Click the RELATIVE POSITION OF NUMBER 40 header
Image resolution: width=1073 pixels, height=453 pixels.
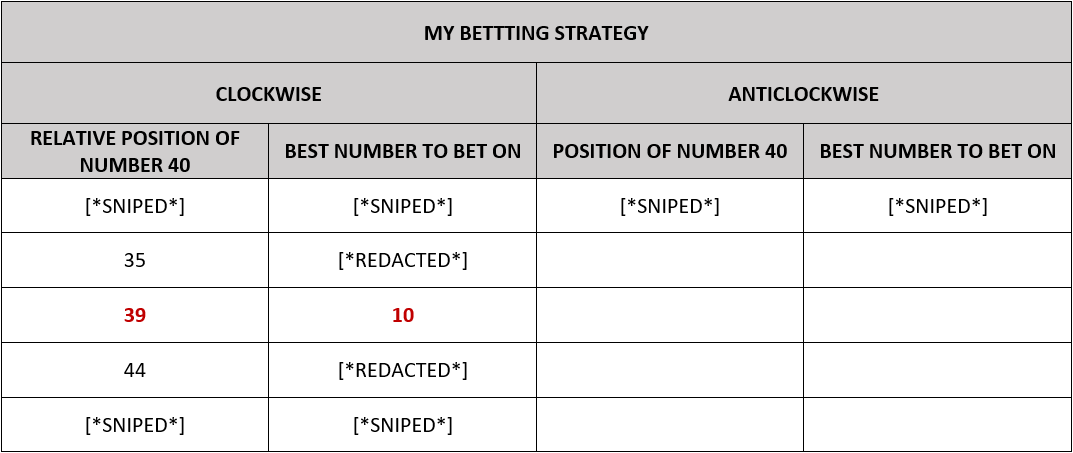135,151
